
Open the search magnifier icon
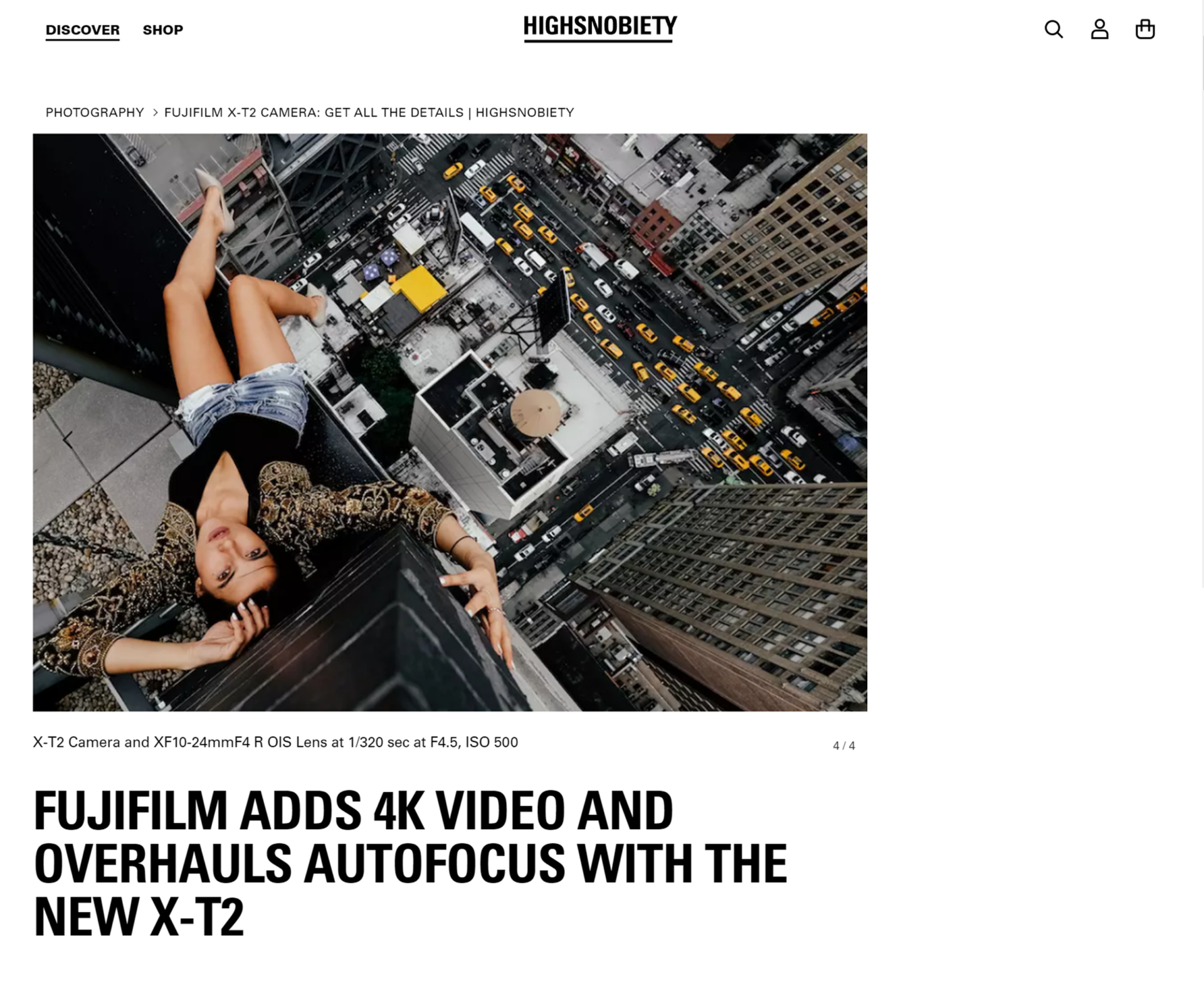pyautogui.click(x=1053, y=29)
